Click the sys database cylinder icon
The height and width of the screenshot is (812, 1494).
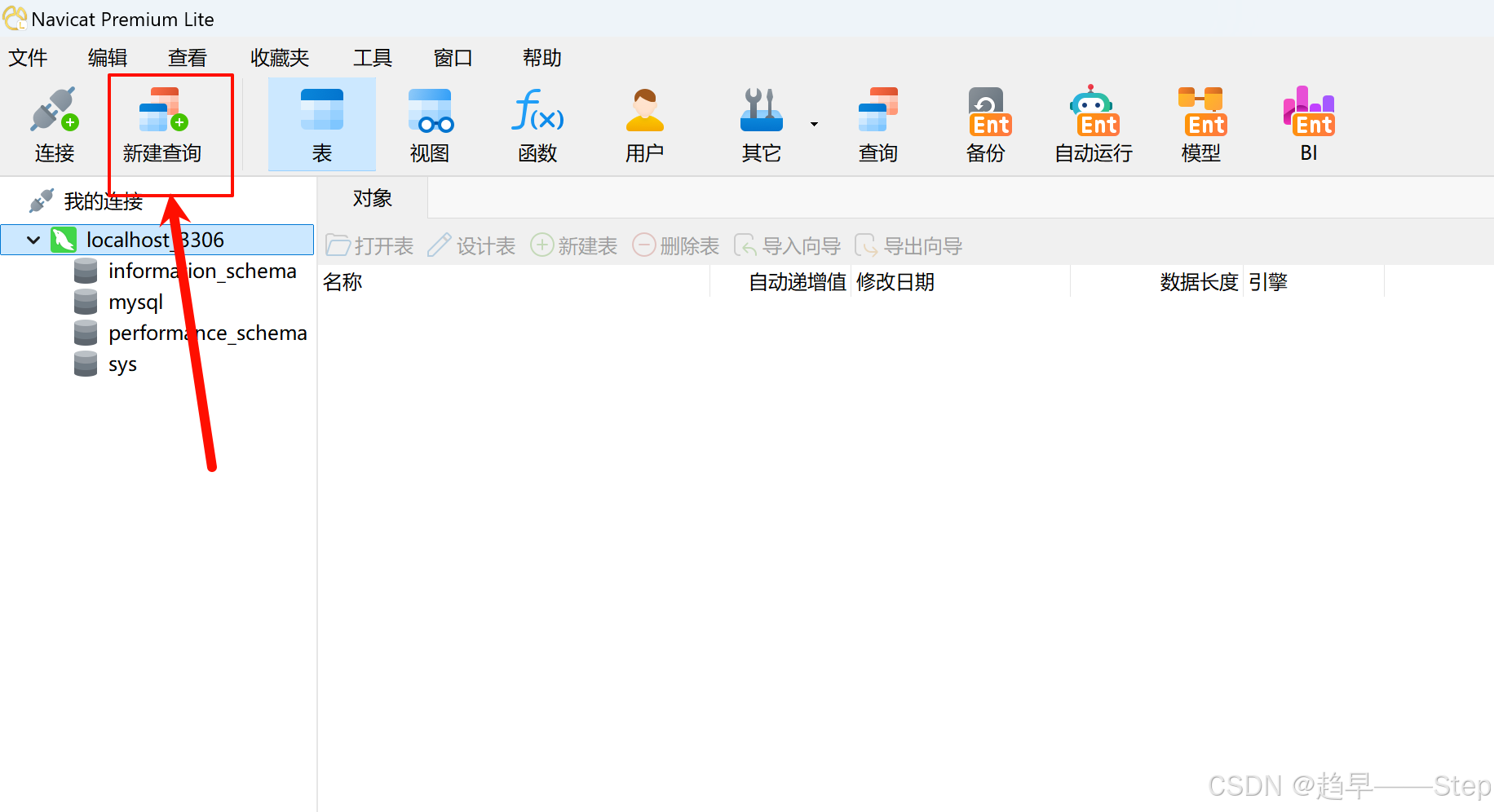86,364
